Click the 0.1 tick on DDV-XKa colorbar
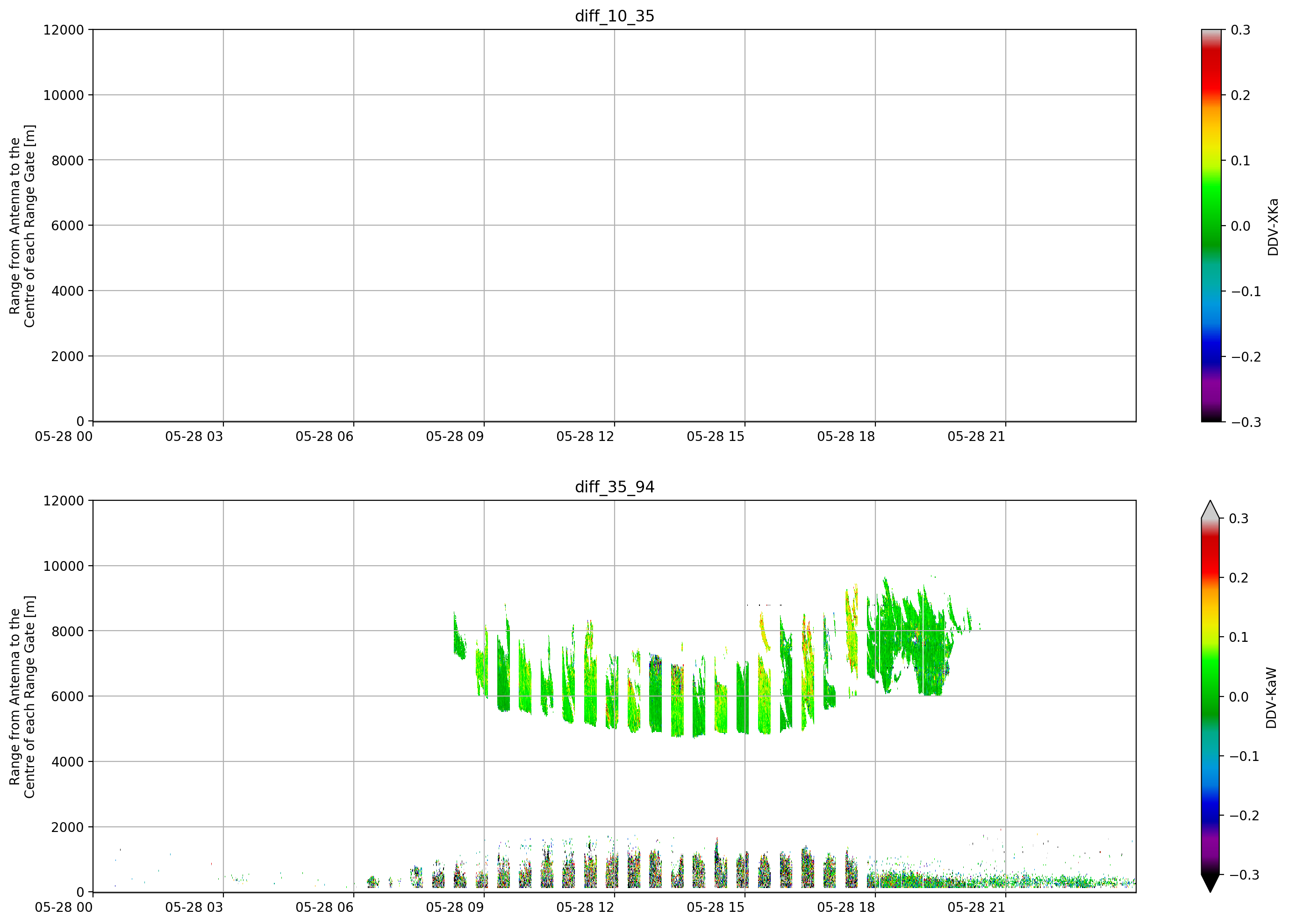Screen dimensions: 1289x924 click(1241, 160)
